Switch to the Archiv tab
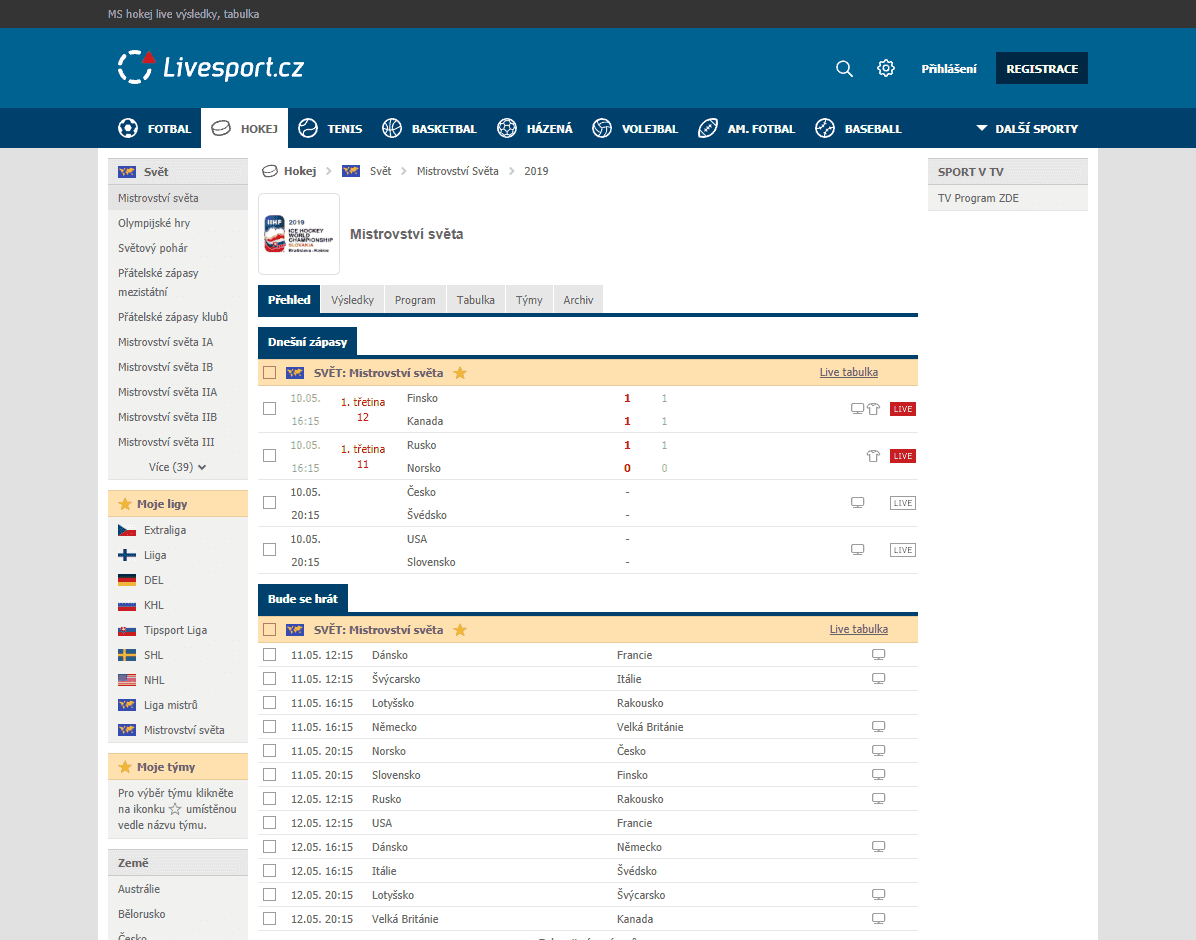Viewport: 1196px width, 940px height. click(x=578, y=300)
